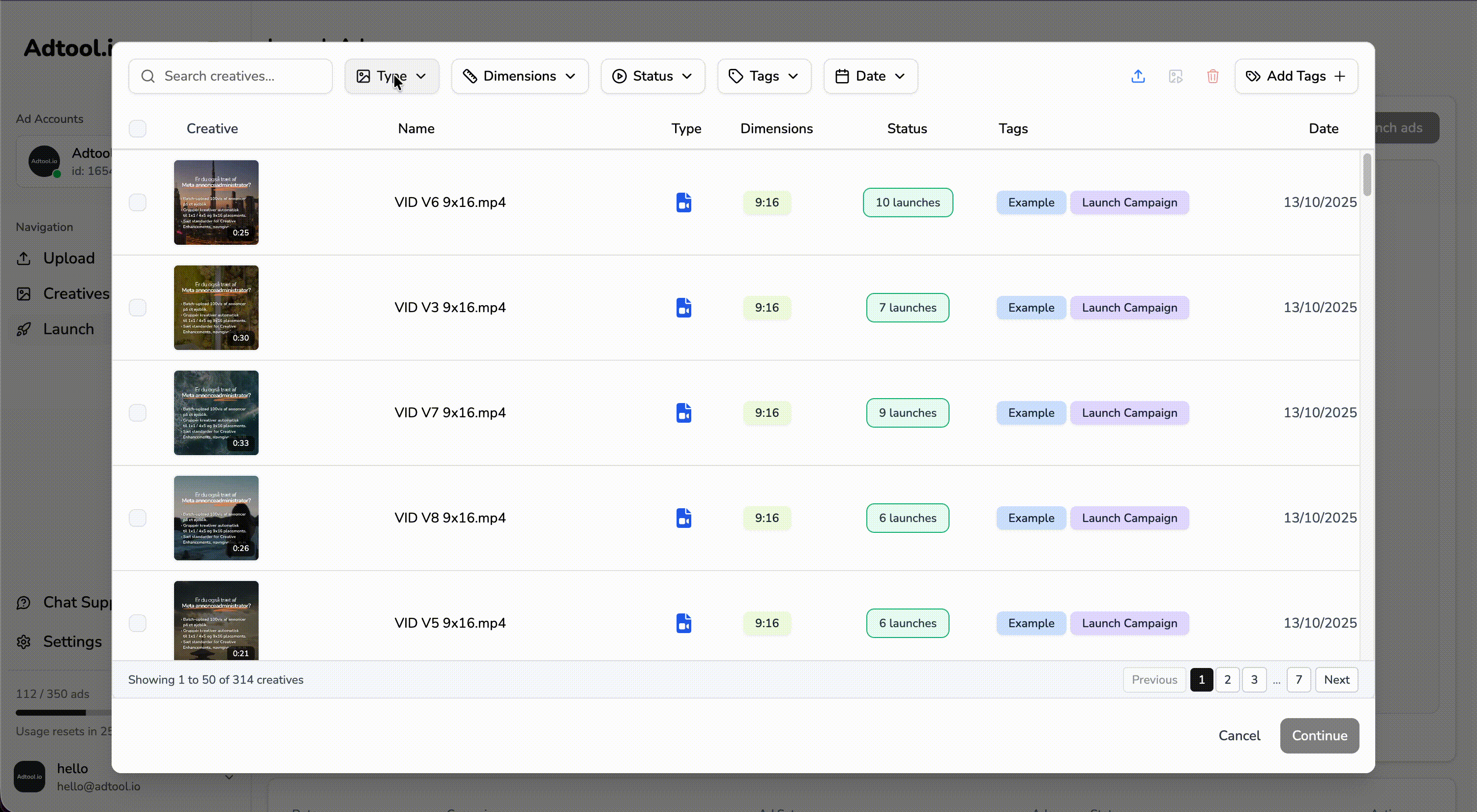Click the red trash delete icon
Image resolution: width=1477 pixels, height=812 pixels.
(x=1212, y=76)
